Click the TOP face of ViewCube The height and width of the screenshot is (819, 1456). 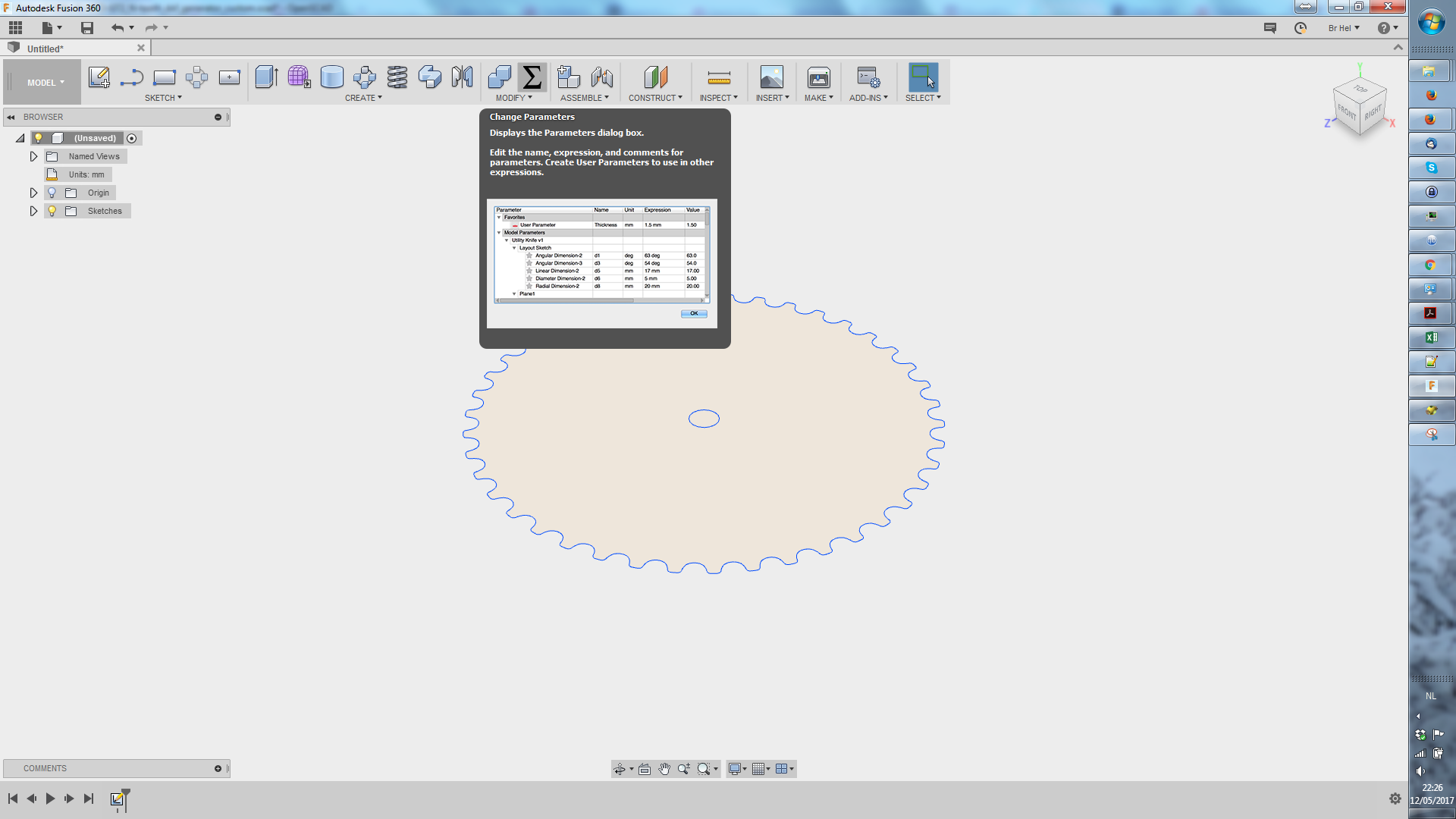pyautogui.click(x=1360, y=89)
